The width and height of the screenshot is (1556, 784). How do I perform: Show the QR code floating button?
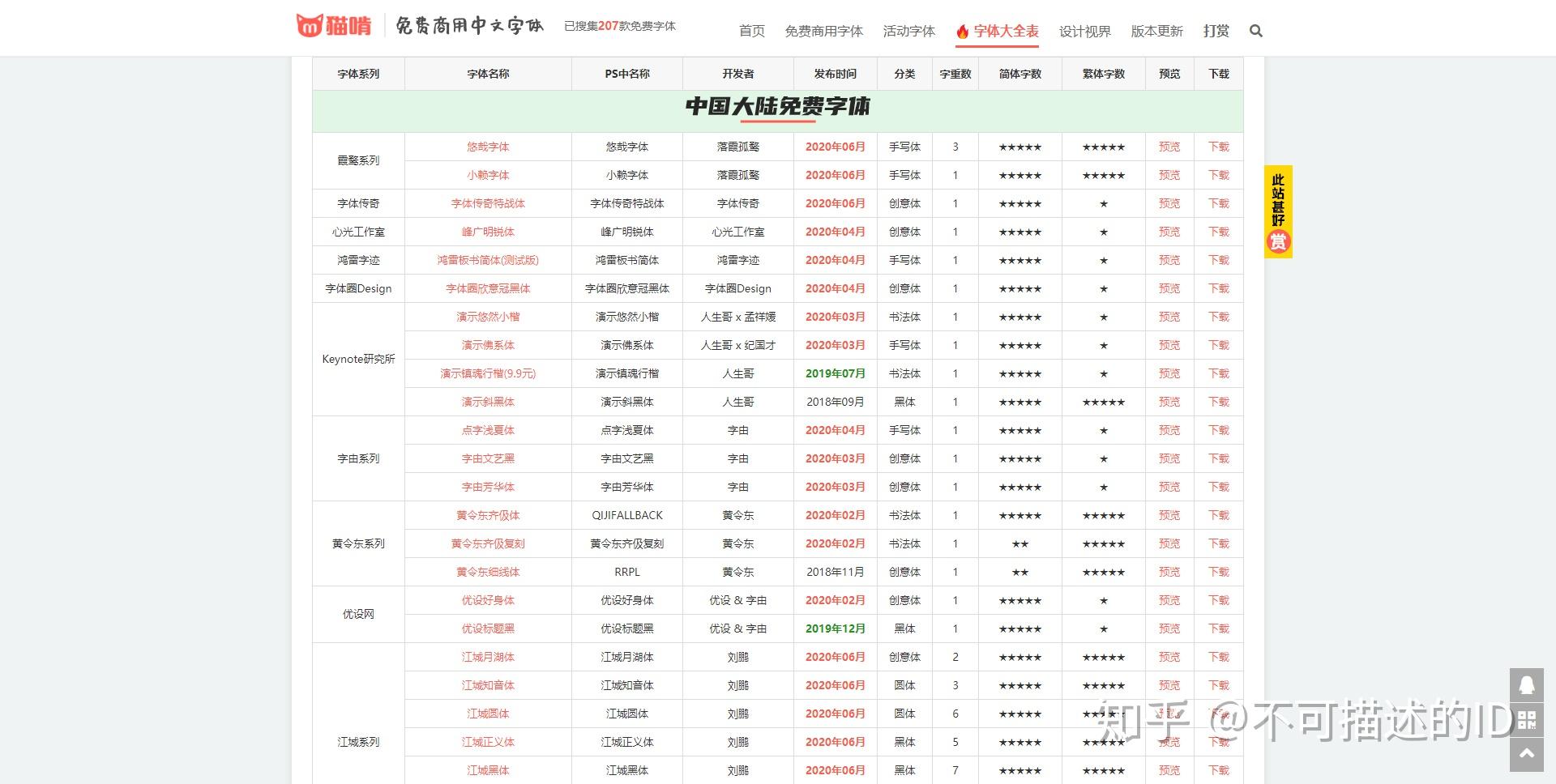coord(1527,720)
